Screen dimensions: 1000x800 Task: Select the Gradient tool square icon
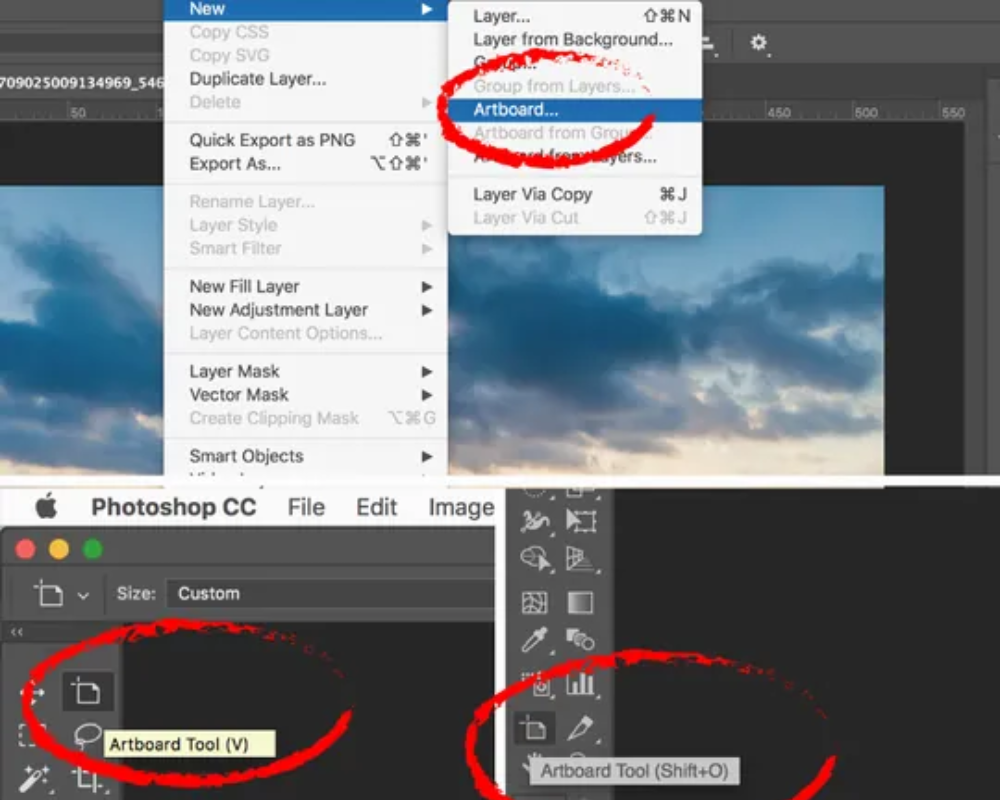[580, 602]
